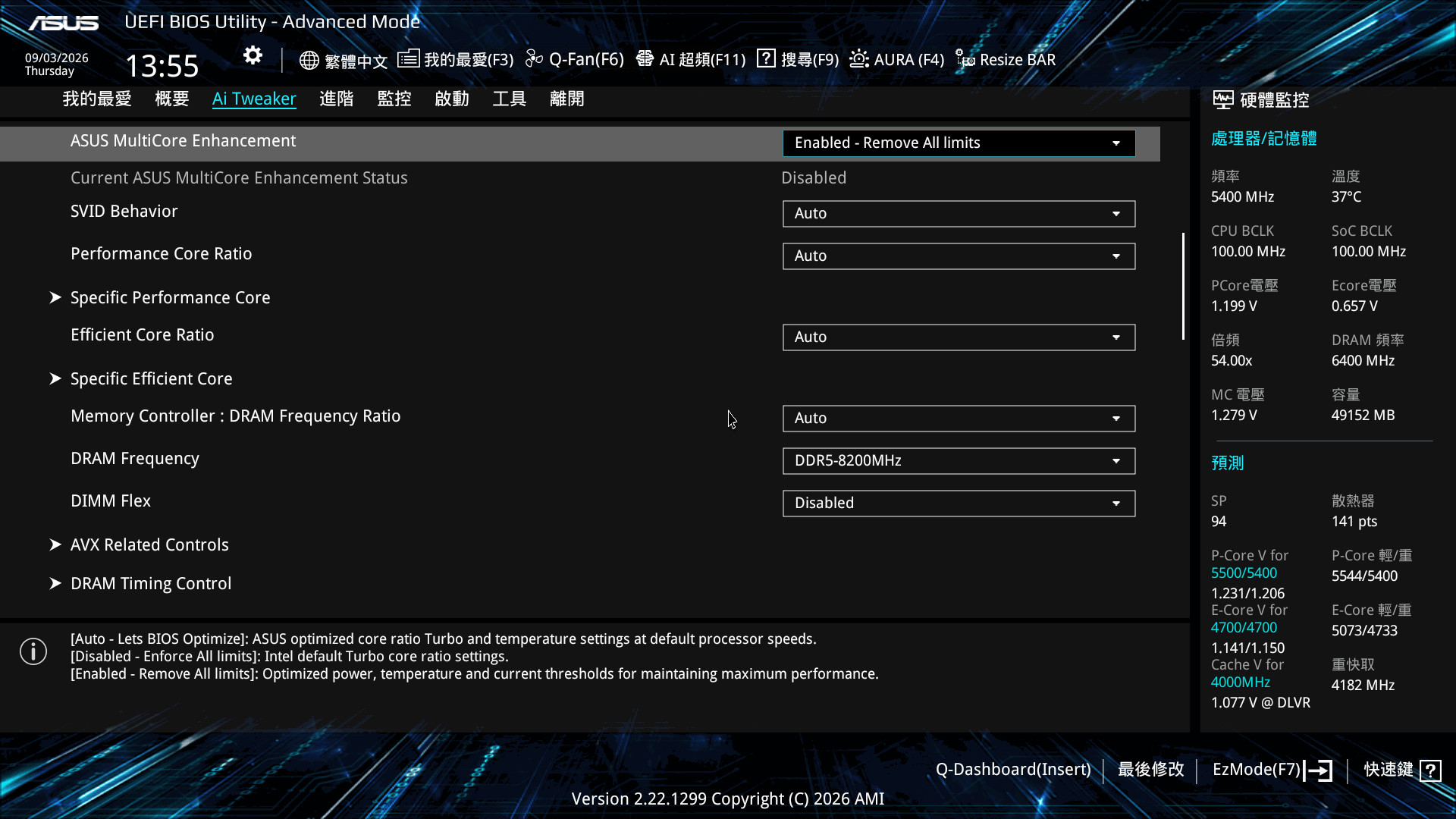Switch to the 工具 tab
Screen dimensions: 1456x819
click(509, 99)
